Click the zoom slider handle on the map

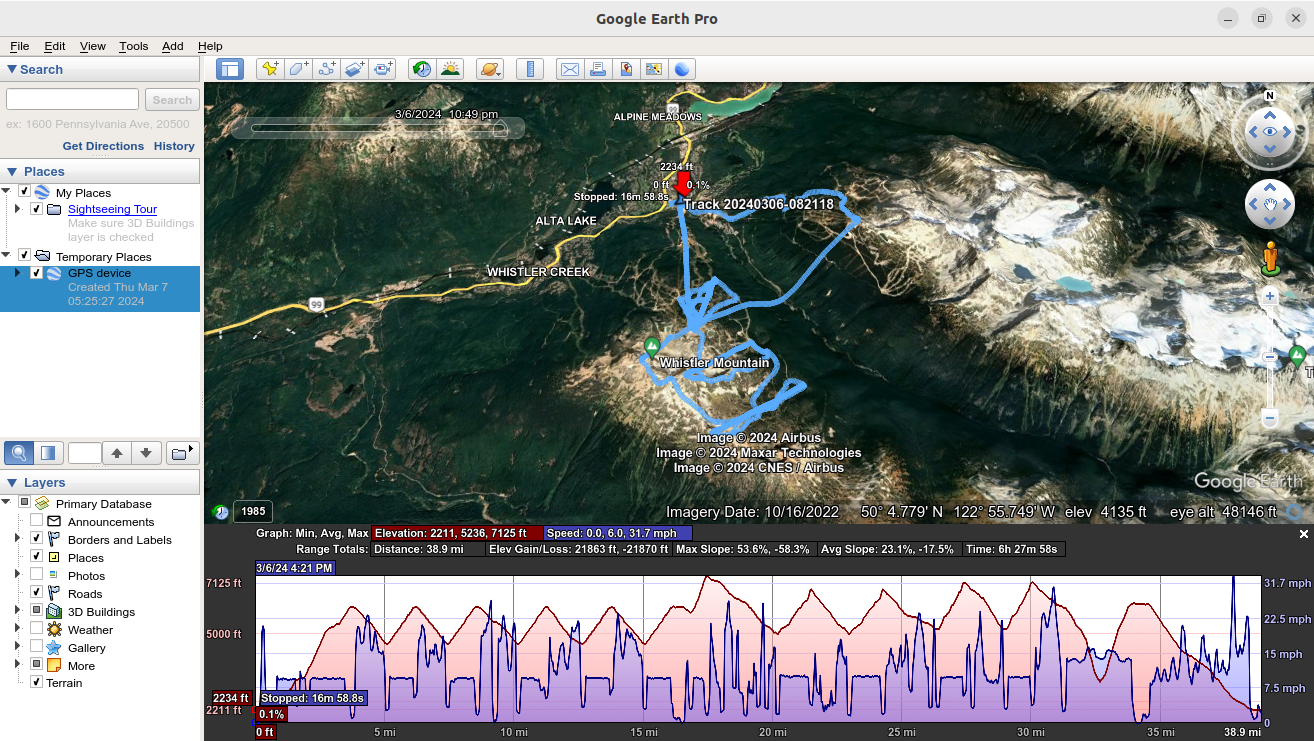(x=1270, y=357)
